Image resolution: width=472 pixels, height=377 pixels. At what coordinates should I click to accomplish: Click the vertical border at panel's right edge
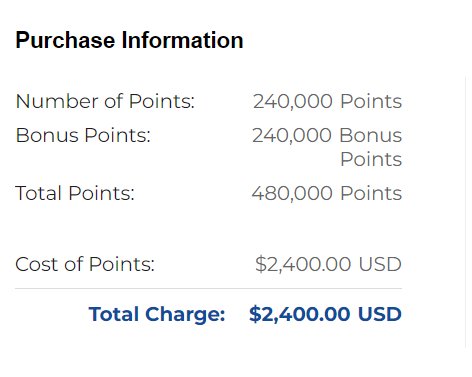click(466, 212)
